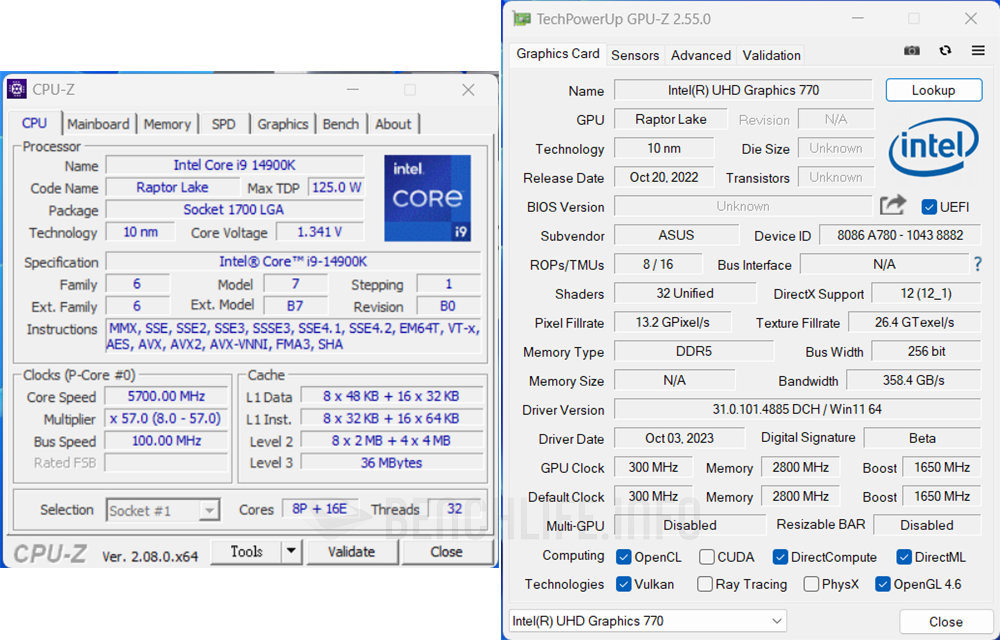The image size is (1000, 640).
Task: Click the CPU Name field Intel Core i9 14900K
Action: [235, 165]
